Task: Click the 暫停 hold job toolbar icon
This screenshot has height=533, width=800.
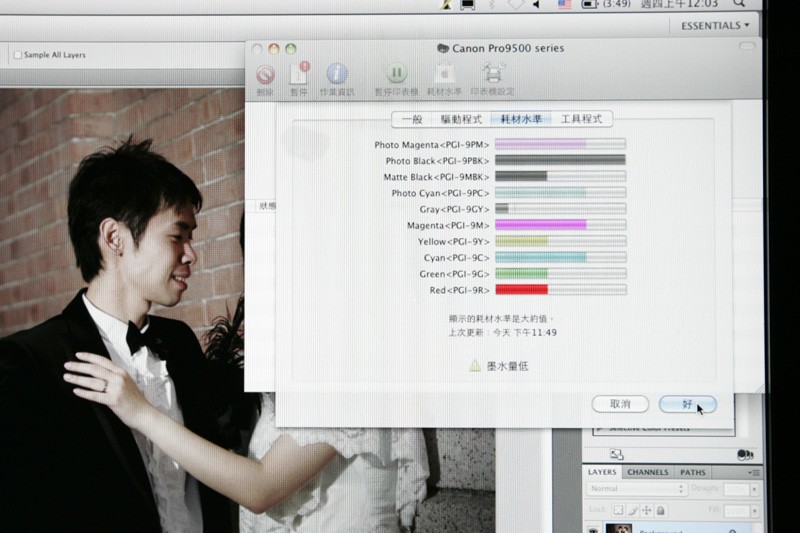Action: [x=299, y=74]
